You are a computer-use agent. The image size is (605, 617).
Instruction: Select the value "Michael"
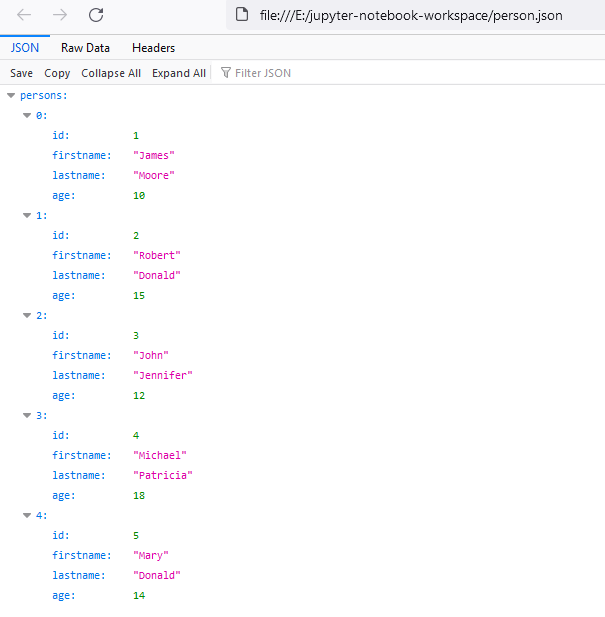click(x=159, y=455)
